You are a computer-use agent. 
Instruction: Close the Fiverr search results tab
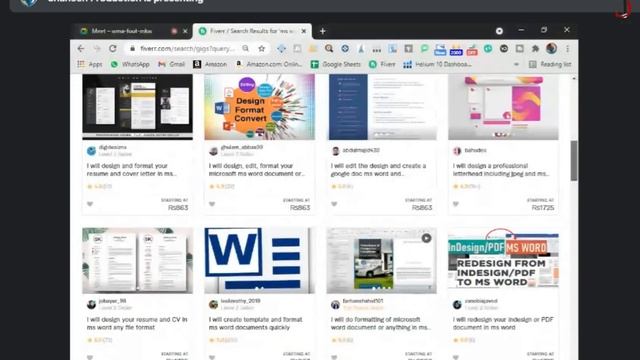304,31
